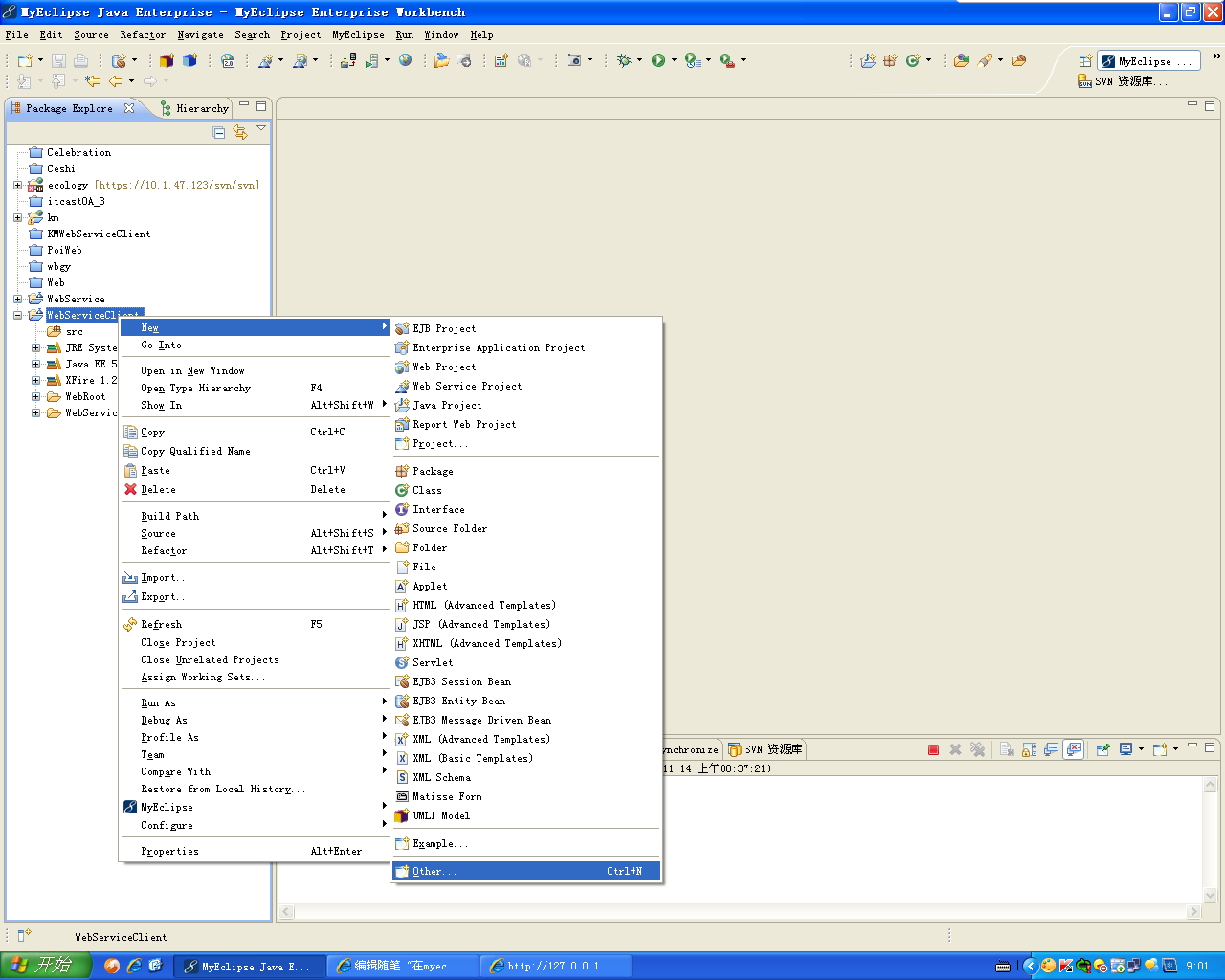
Task: Select Interface in the New submenu
Action: click(x=526, y=510)
